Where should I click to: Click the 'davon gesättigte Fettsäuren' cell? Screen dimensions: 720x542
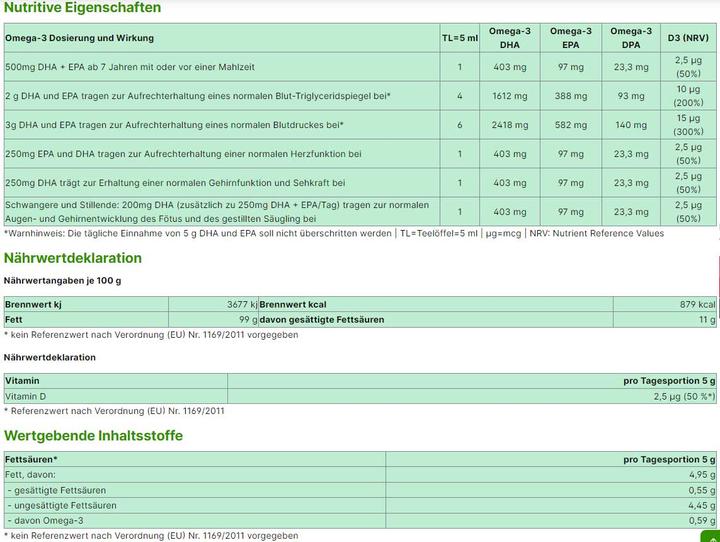(321, 320)
